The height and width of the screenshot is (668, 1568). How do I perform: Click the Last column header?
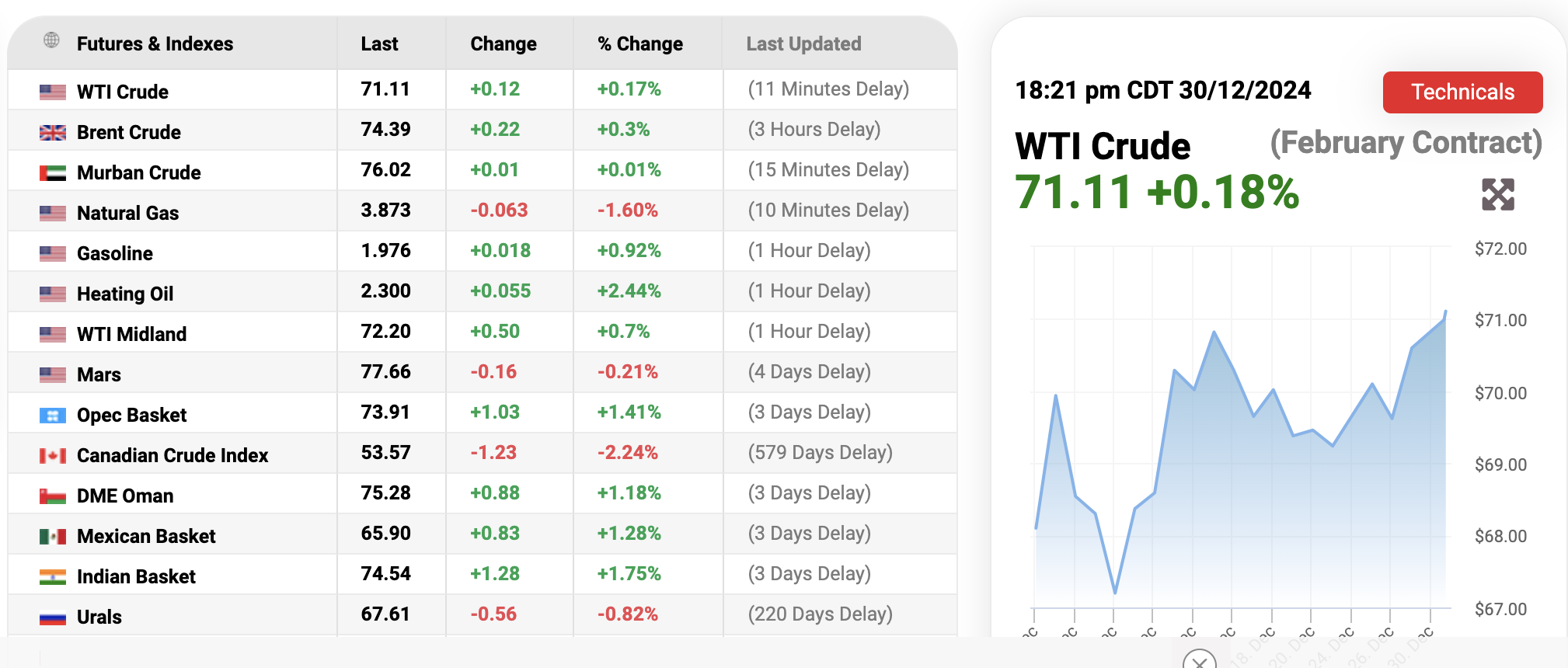pos(379,44)
